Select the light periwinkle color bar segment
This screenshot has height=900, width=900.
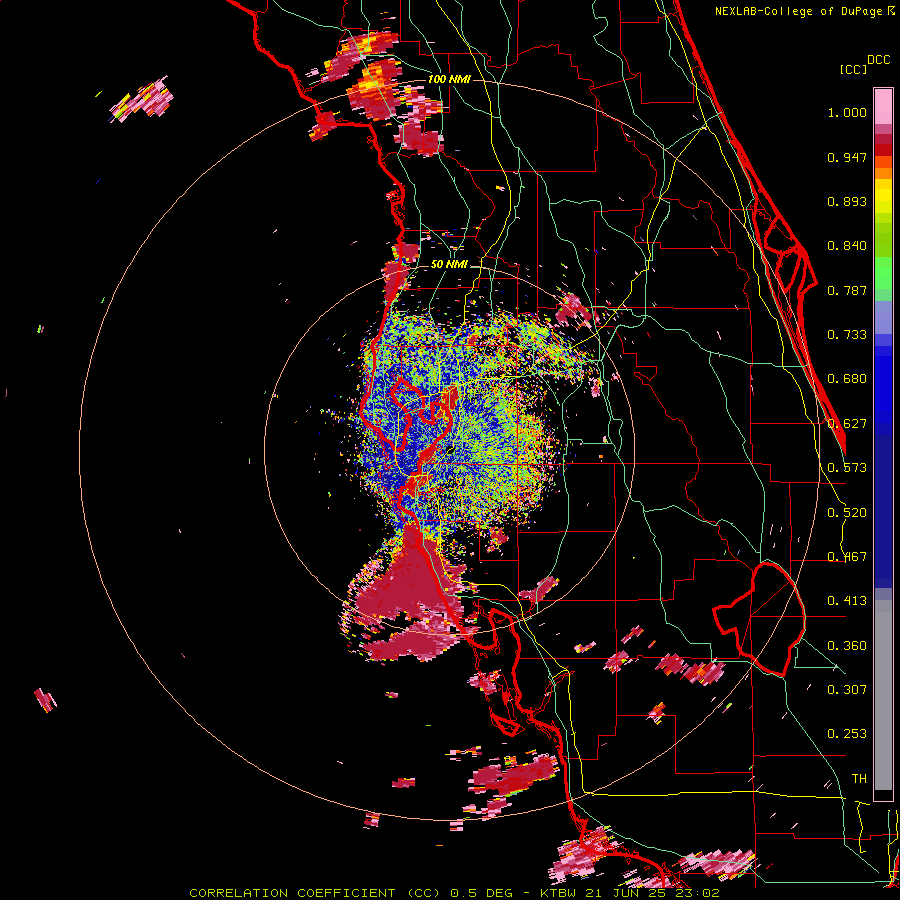pyautogui.click(x=883, y=317)
